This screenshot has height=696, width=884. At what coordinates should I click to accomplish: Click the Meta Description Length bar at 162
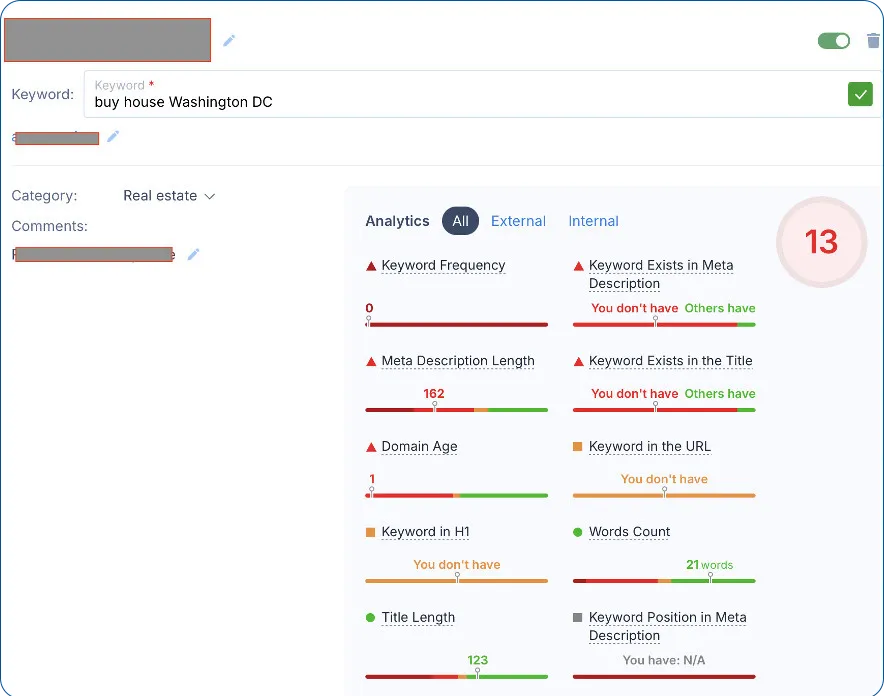[x=434, y=410]
